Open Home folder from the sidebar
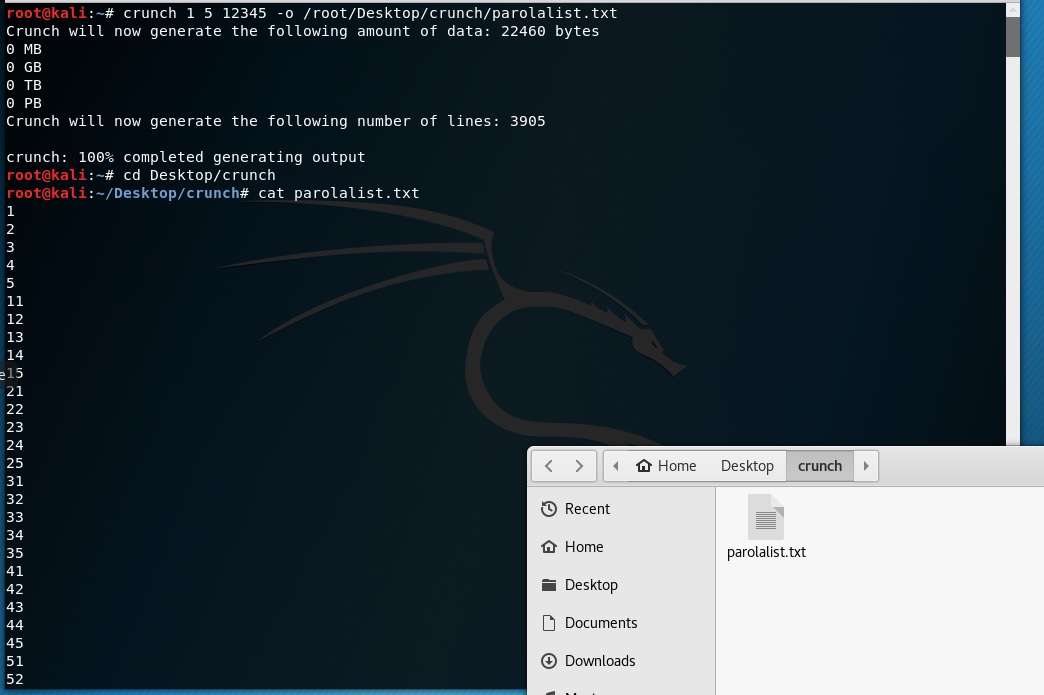This screenshot has width=1044, height=695. point(583,547)
